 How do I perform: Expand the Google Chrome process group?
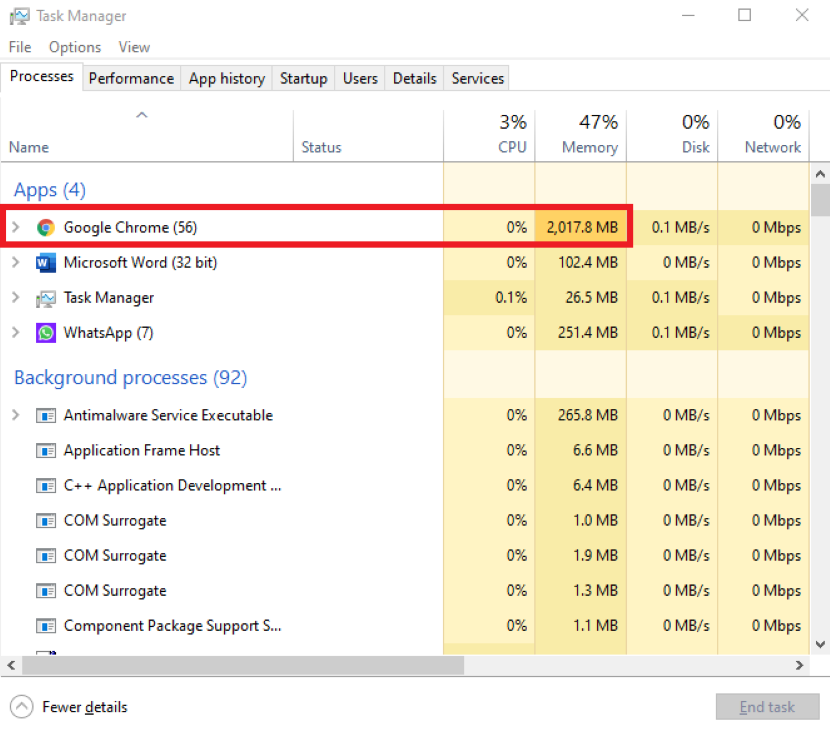coord(16,228)
